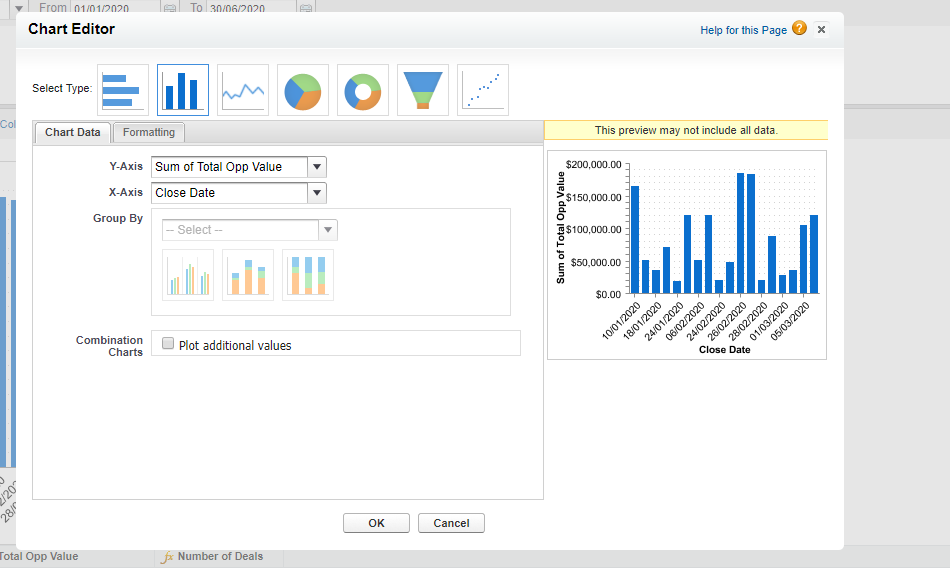This screenshot has width=950, height=568.
Task: Select side-by-side grouped column layout
Action: (188, 275)
